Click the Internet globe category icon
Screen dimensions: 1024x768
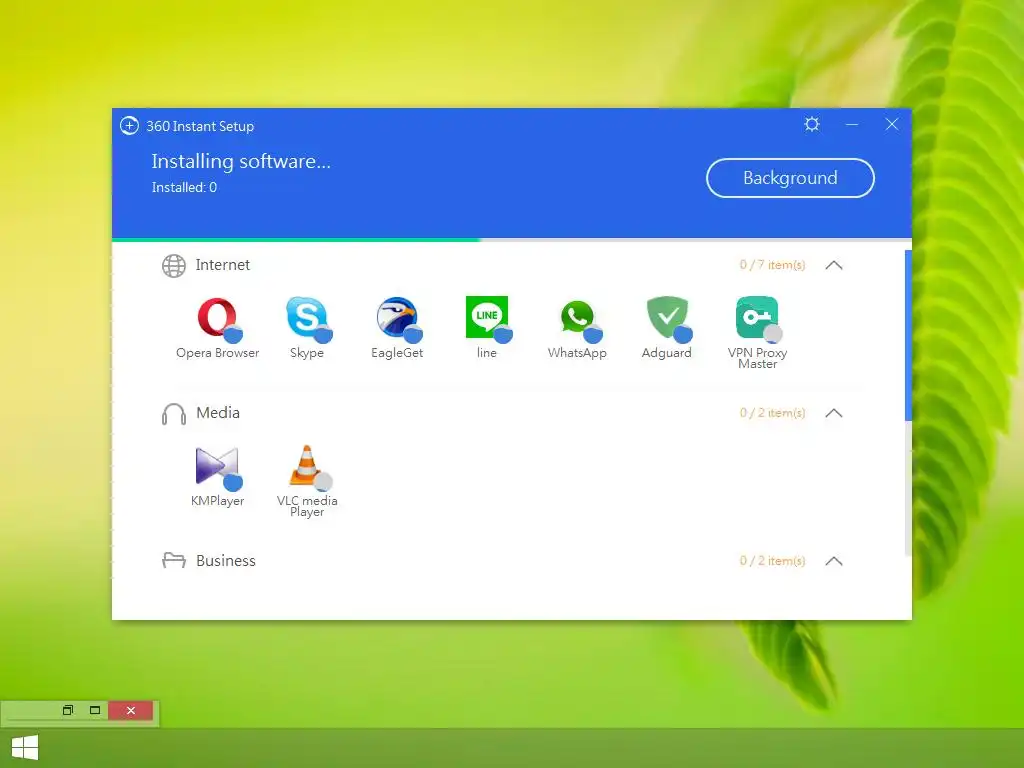pos(174,266)
